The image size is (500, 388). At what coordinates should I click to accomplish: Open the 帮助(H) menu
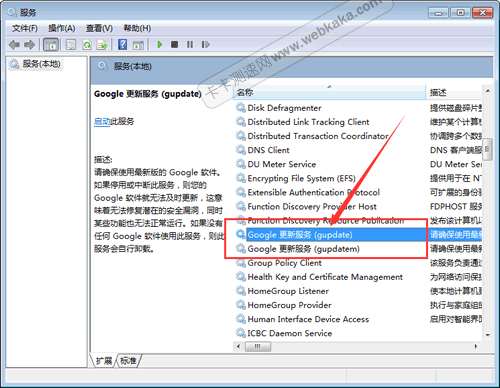click(137, 28)
